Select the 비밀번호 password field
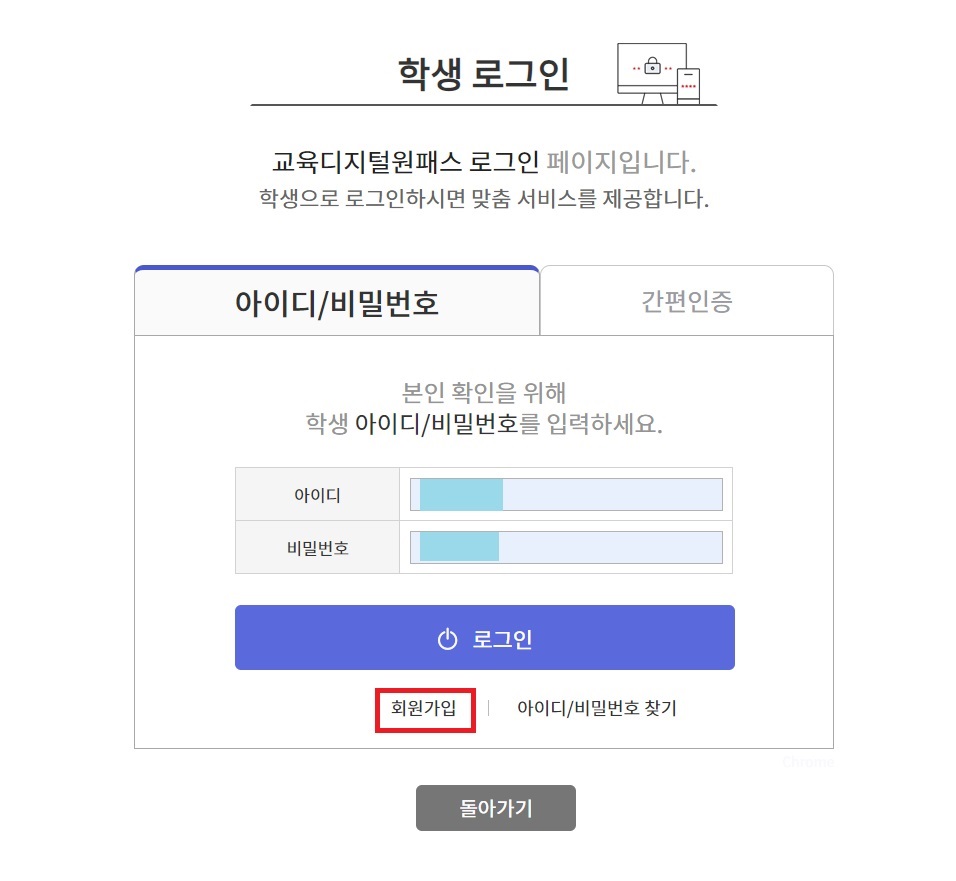 click(566, 547)
